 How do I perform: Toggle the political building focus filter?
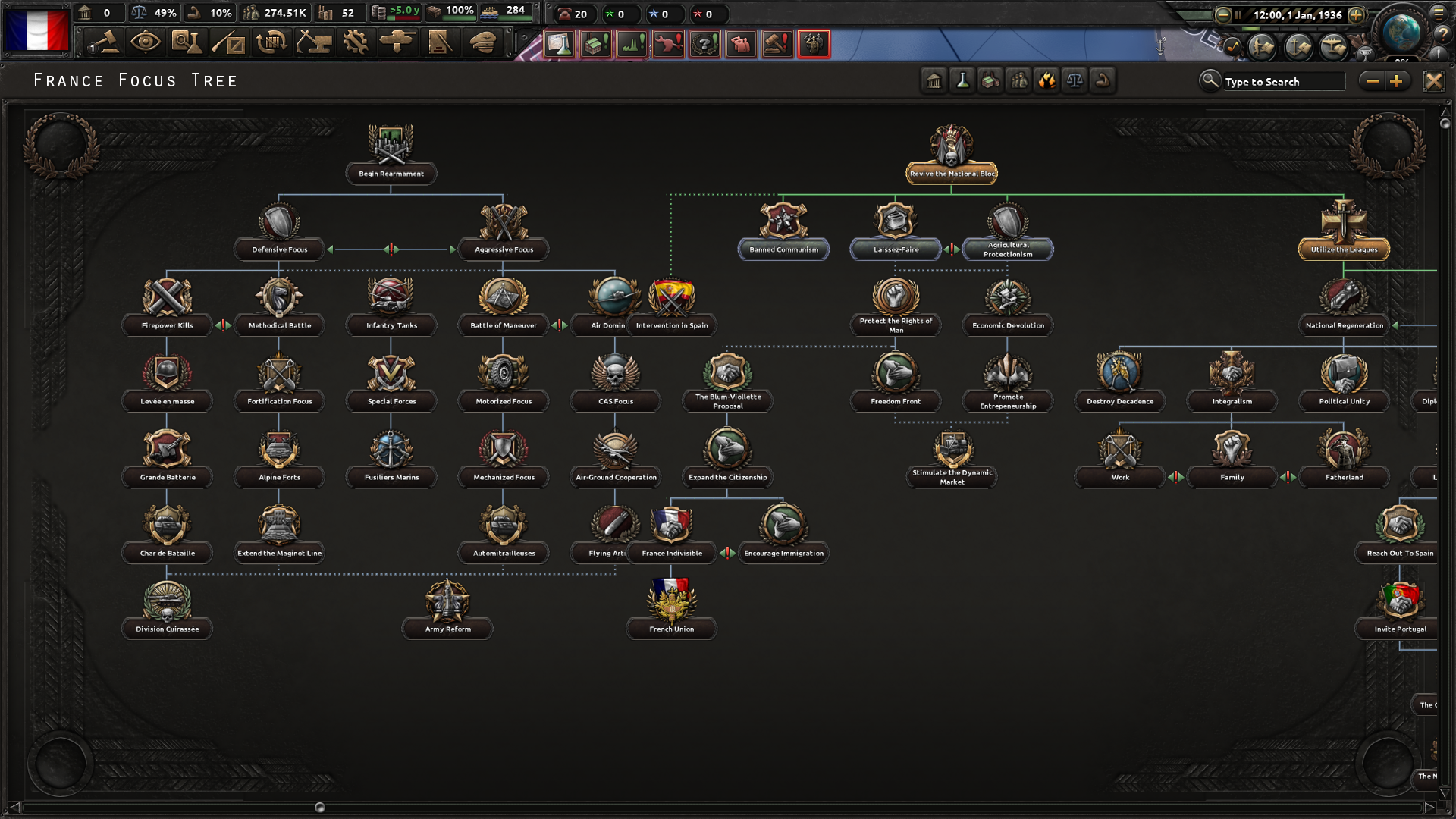(934, 80)
